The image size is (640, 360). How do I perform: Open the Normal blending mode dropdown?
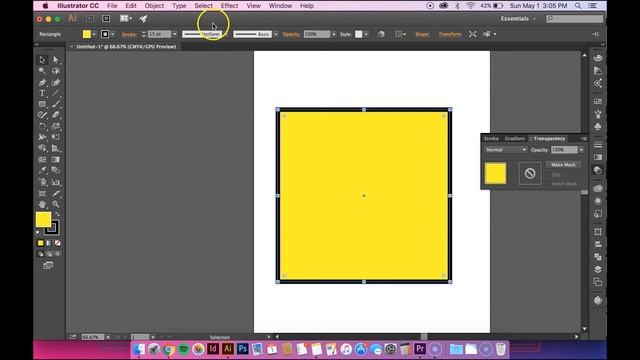point(505,150)
